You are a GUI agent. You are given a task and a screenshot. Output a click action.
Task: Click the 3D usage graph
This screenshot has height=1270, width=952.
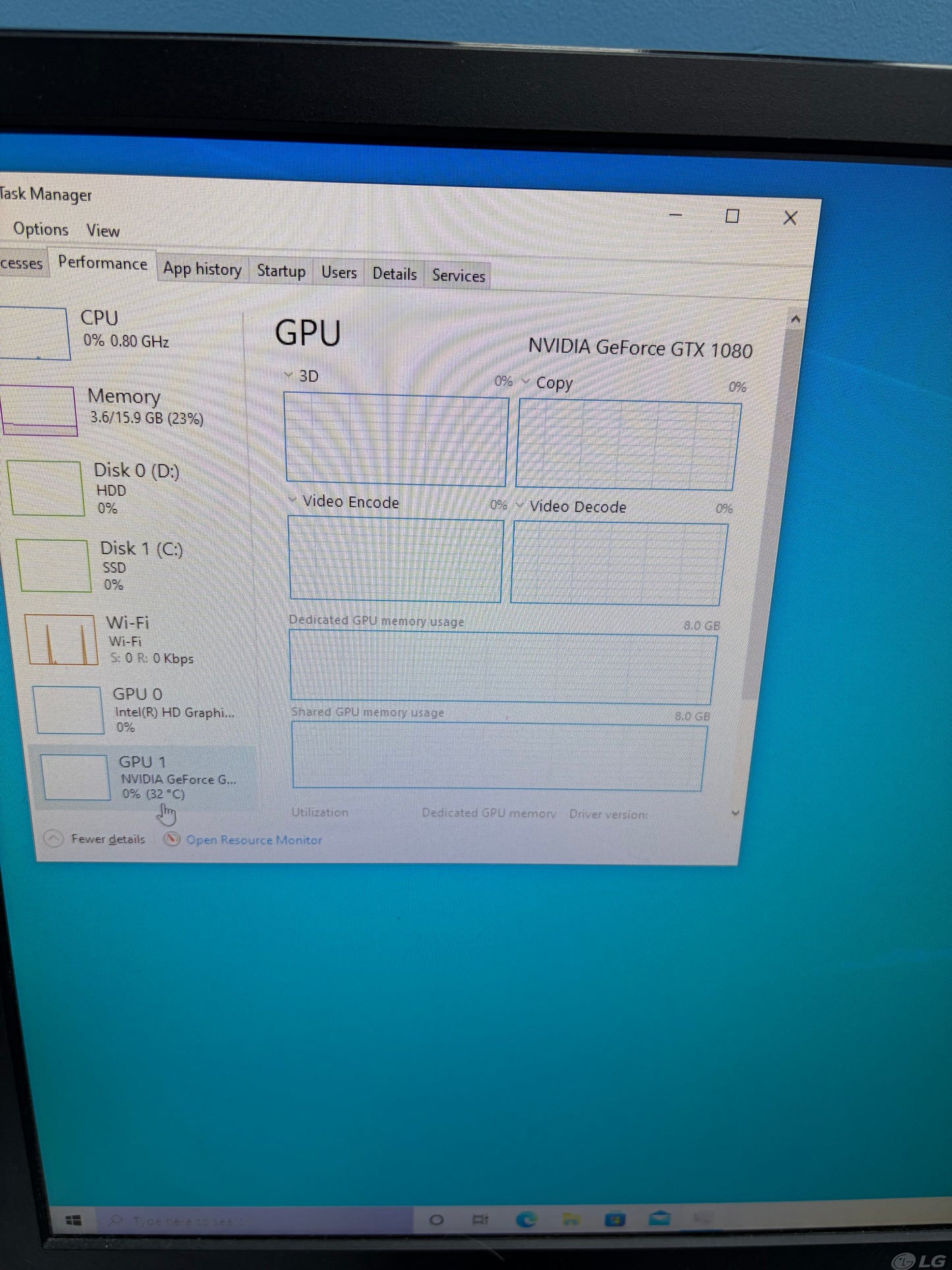tap(396, 440)
